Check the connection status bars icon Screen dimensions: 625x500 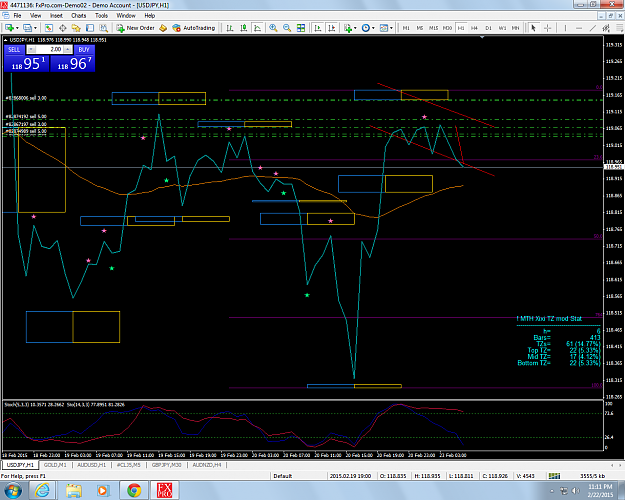tap(554, 476)
